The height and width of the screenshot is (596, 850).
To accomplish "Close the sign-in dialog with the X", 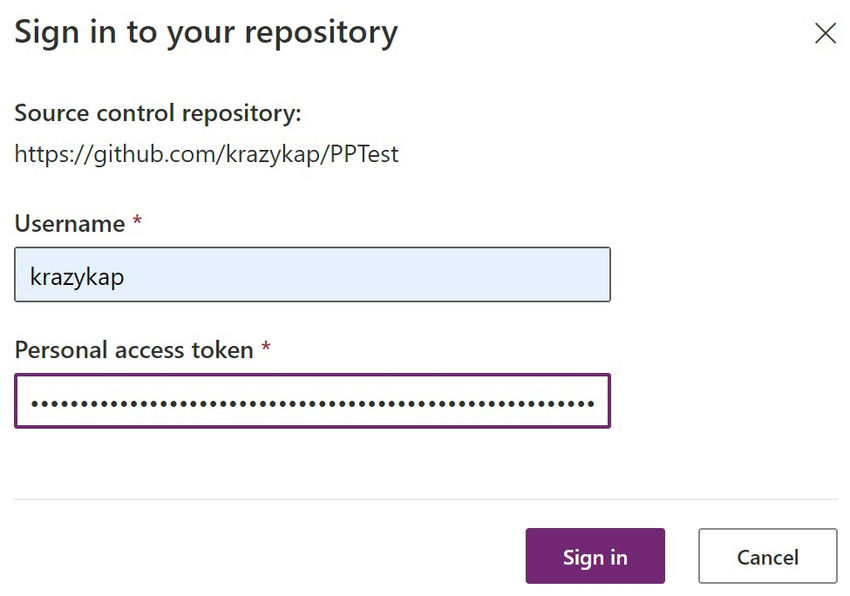I will 824,33.
